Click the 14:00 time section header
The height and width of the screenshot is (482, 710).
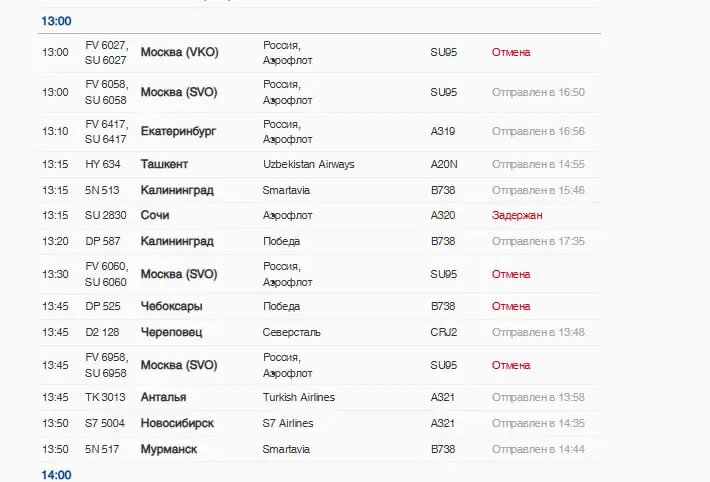(x=56, y=474)
